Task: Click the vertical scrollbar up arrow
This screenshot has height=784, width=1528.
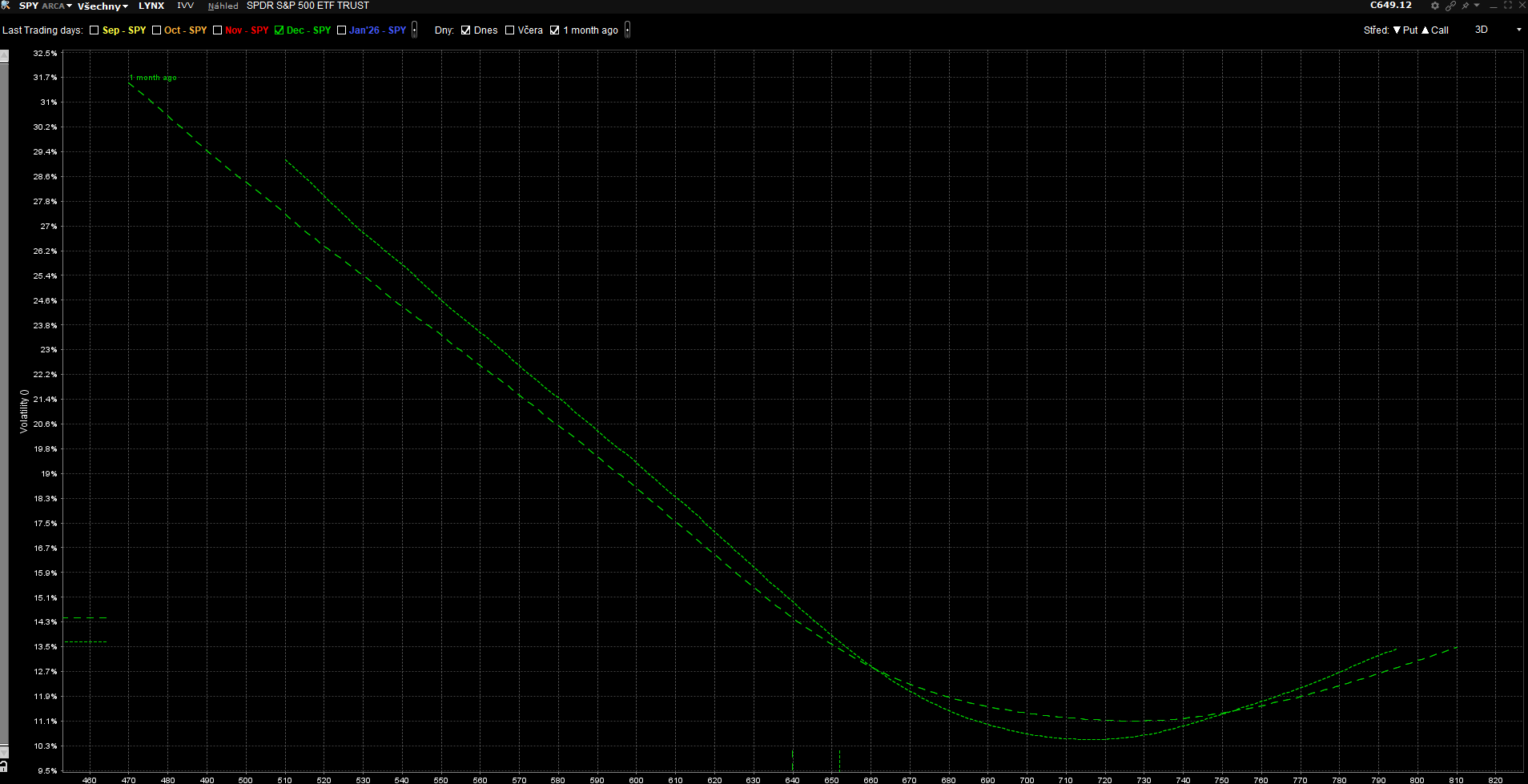Action: click(4, 56)
